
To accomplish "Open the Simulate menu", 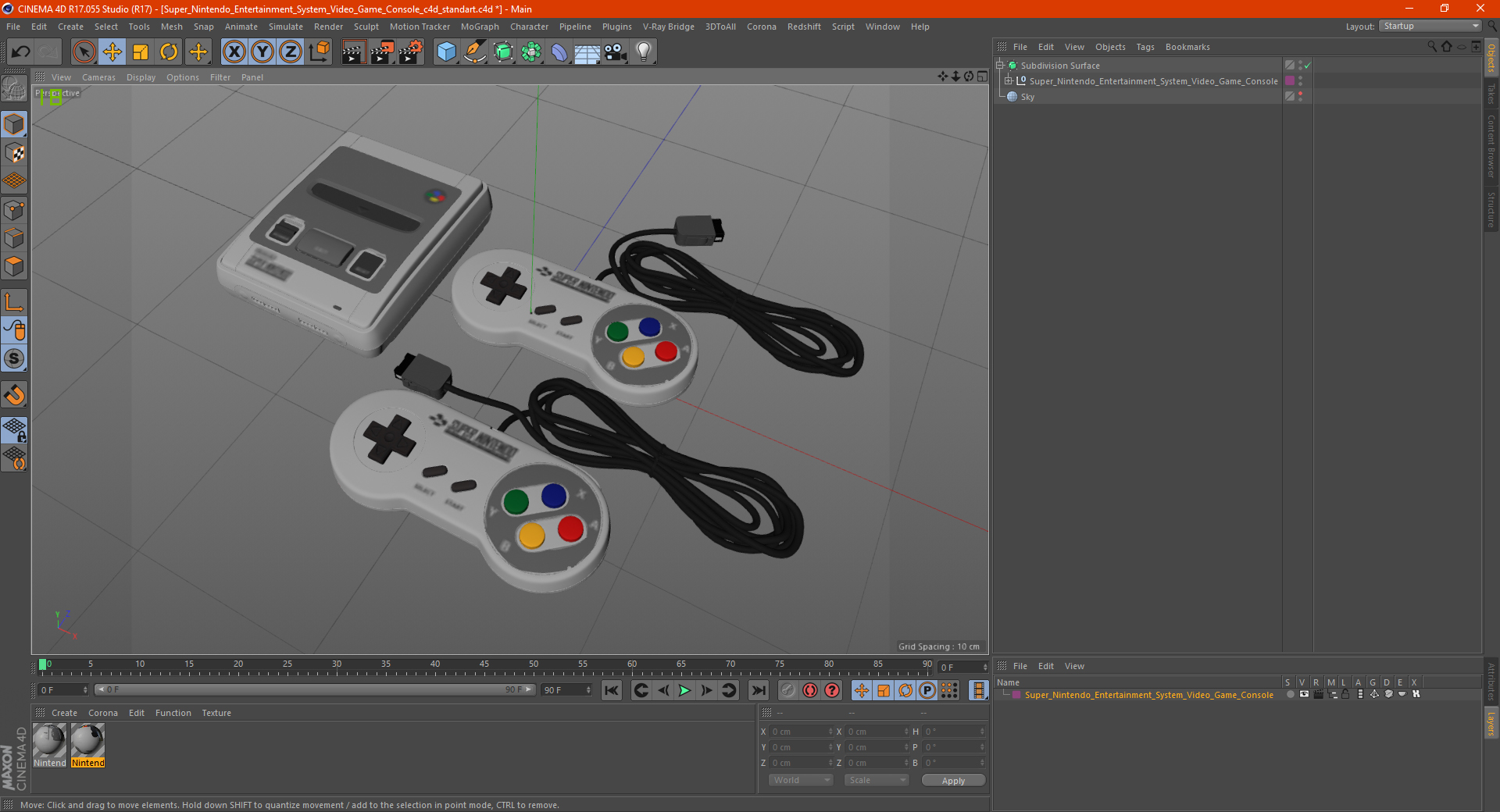I will pos(286,27).
